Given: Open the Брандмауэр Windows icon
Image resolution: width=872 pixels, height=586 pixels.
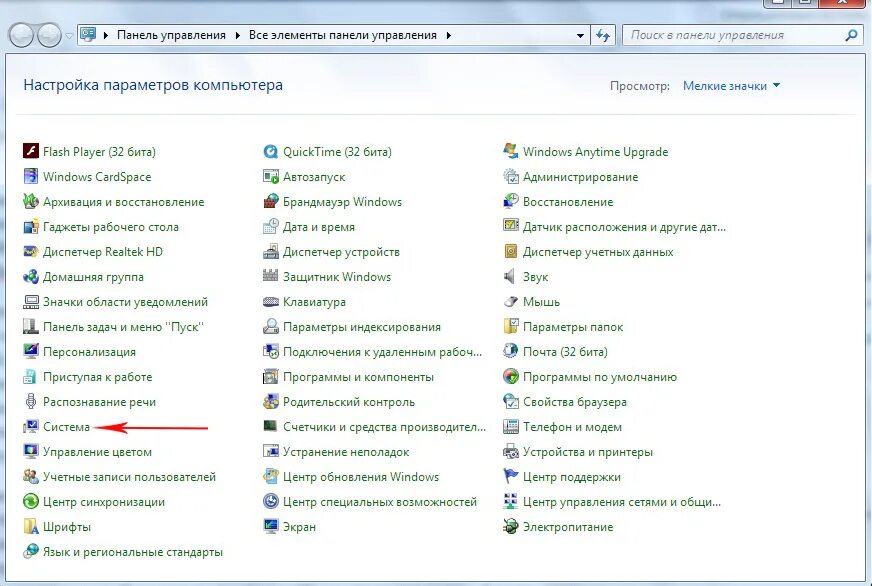Looking at the screenshot, I should coord(270,201).
